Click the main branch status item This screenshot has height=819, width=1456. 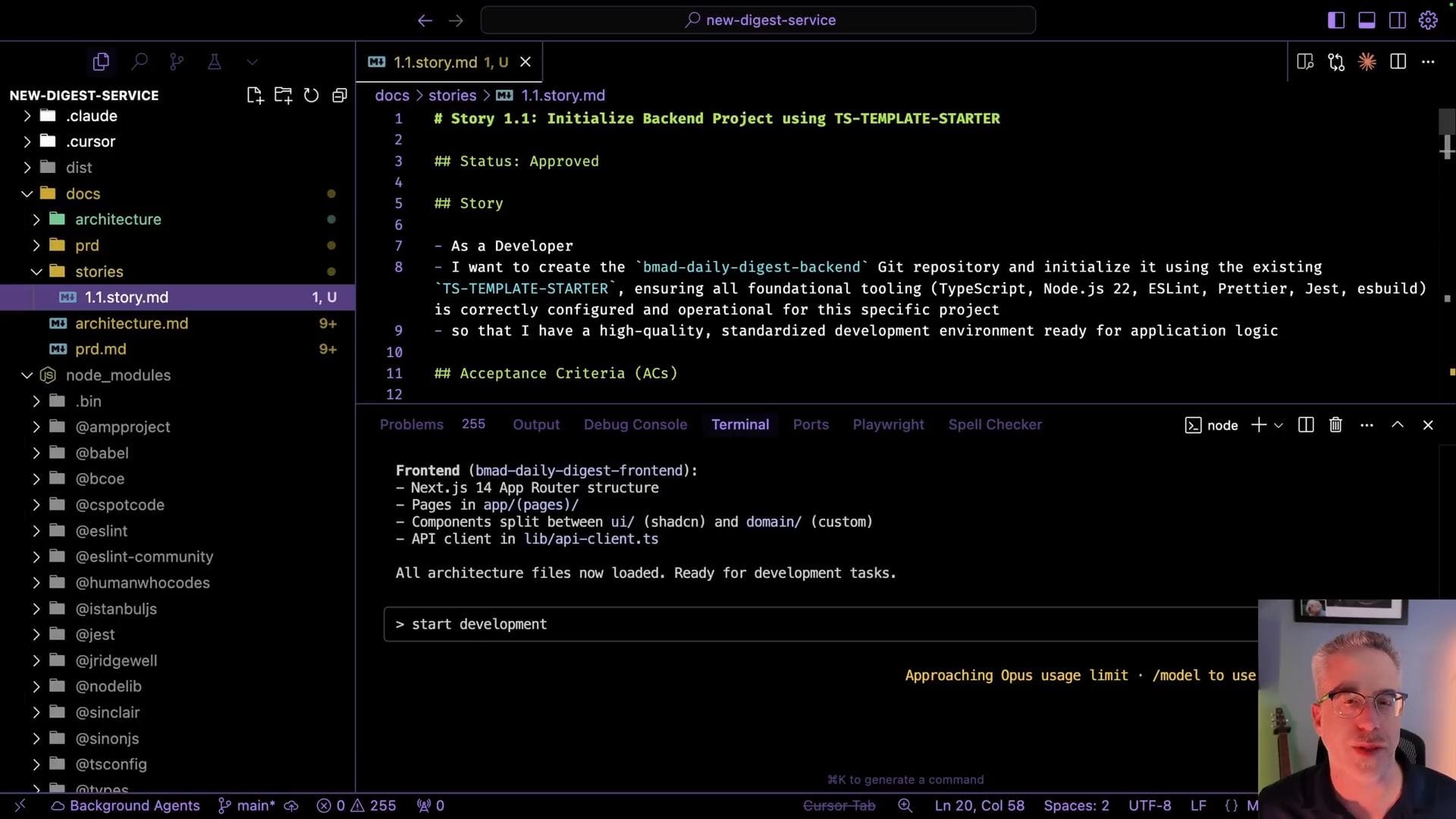[248, 805]
